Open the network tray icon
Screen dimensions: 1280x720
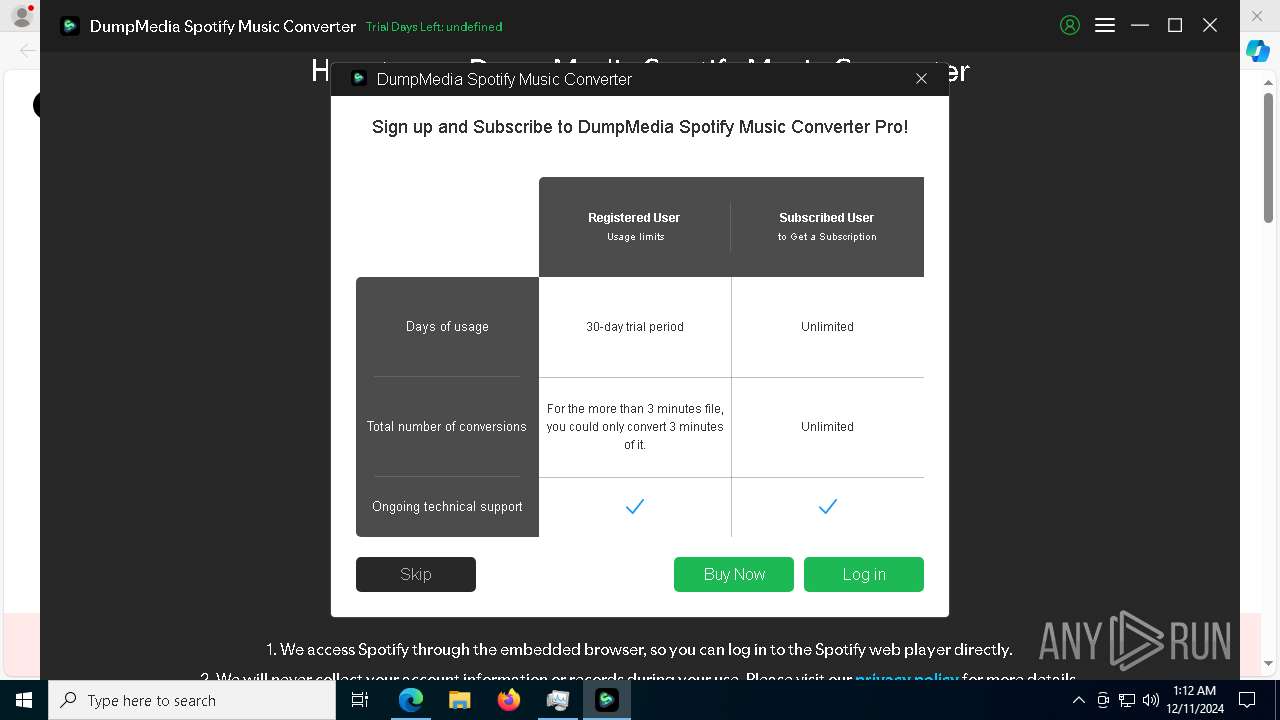(1127, 700)
